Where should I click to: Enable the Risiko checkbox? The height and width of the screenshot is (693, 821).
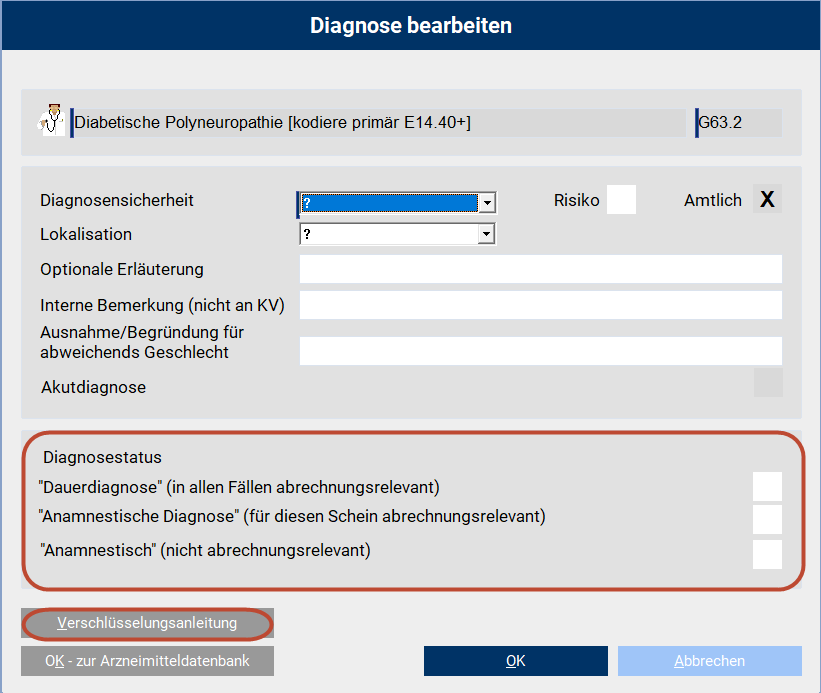pos(621,199)
